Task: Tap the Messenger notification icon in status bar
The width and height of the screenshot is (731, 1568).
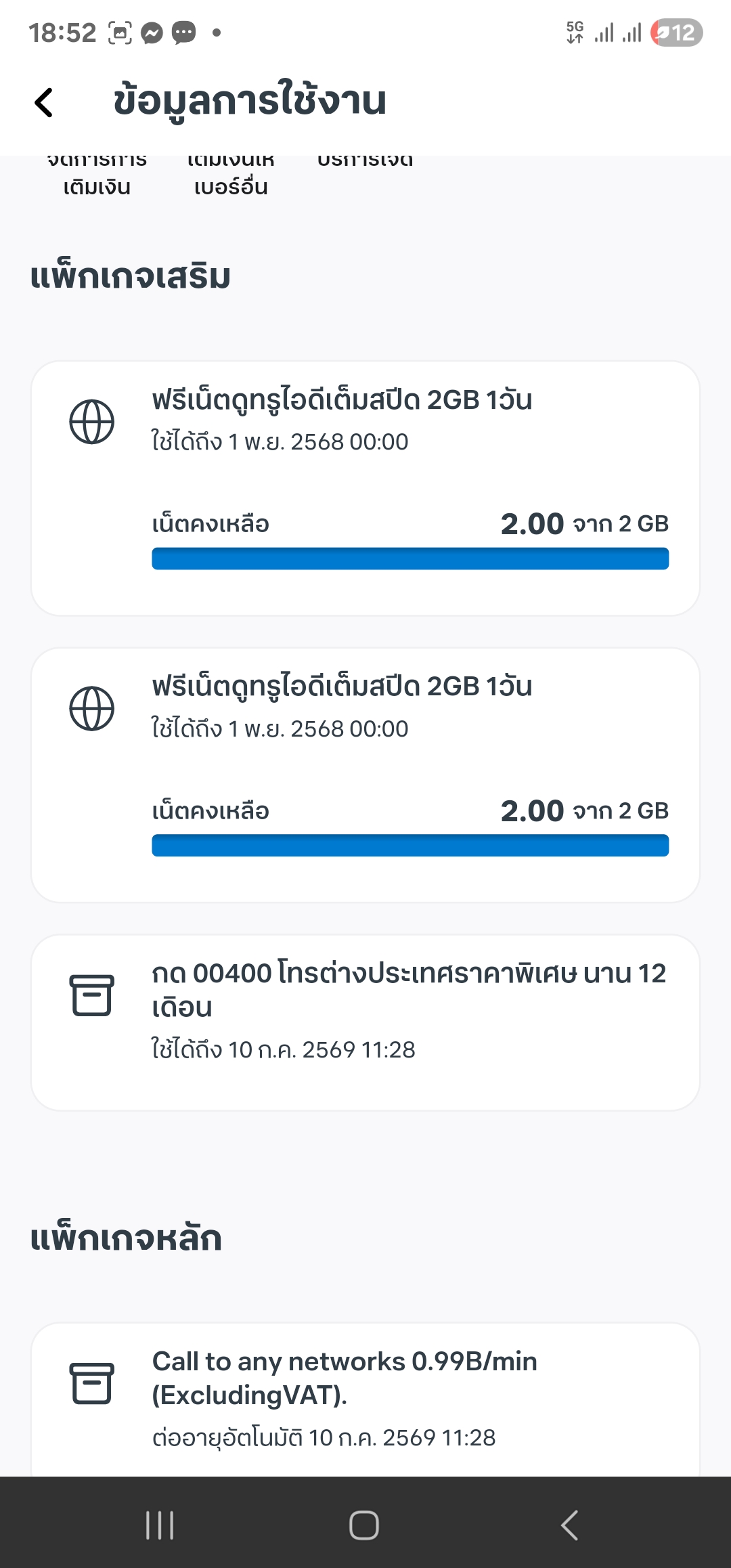Action: pyautogui.click(x=152, y=32)
